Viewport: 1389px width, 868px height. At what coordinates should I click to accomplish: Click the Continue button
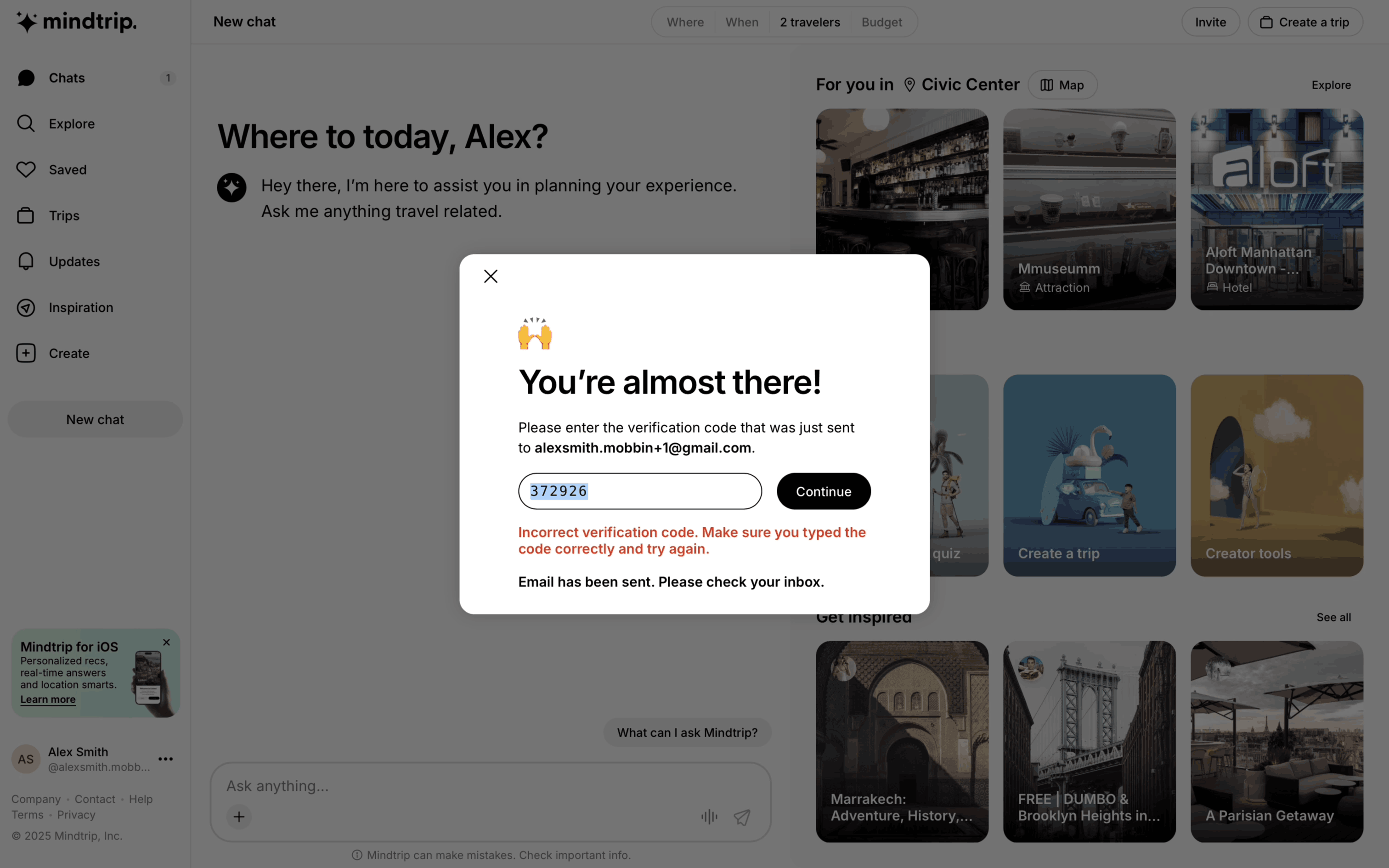(x=824, y=491)
